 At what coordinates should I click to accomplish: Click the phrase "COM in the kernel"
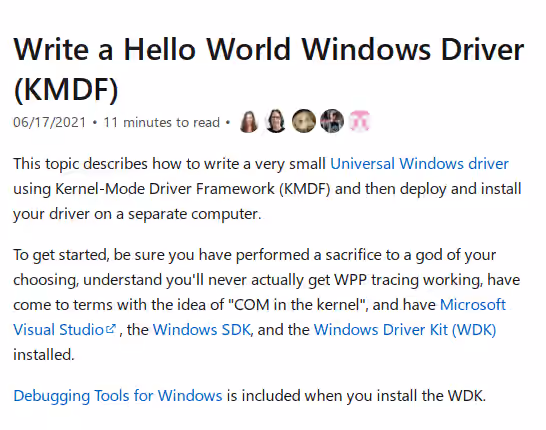click(x=298, y=305)
